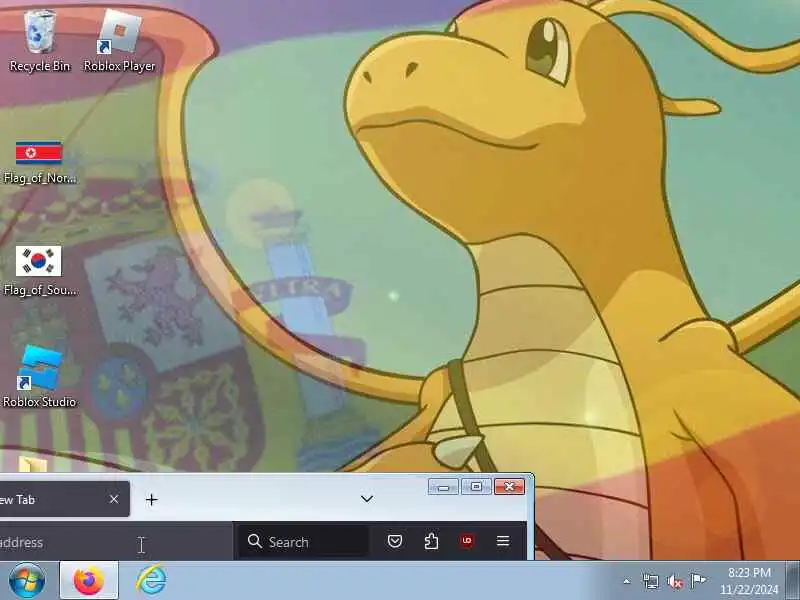Image resolution: width=800 pixels, height=600 pixels.
Task: Click the magnifier icon in the Search box
Action: [255, 541]
